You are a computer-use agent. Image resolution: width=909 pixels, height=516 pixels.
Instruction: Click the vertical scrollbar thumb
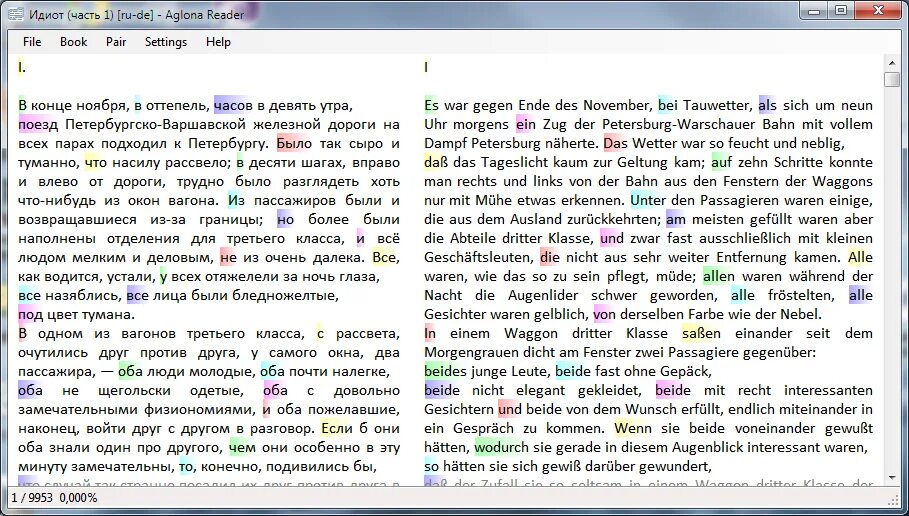(892, 79)
